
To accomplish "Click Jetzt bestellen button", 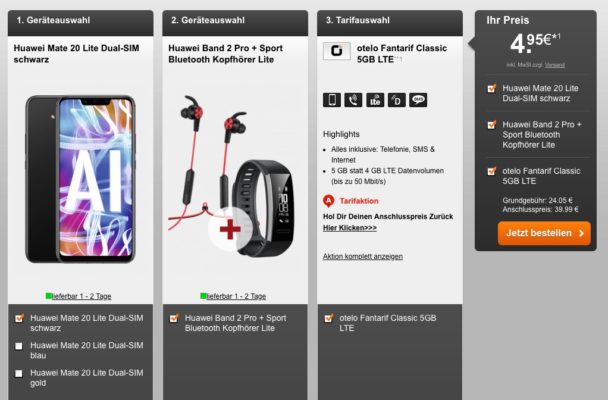I will click(544, 233).
